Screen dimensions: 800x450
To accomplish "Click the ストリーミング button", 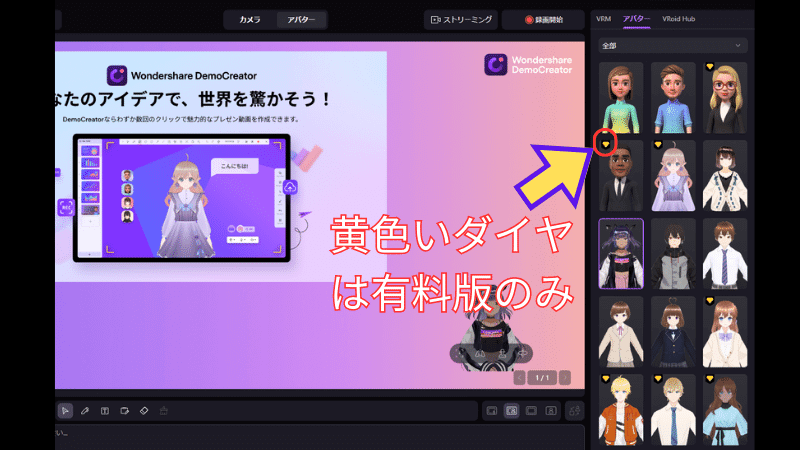I will [461, 19].
